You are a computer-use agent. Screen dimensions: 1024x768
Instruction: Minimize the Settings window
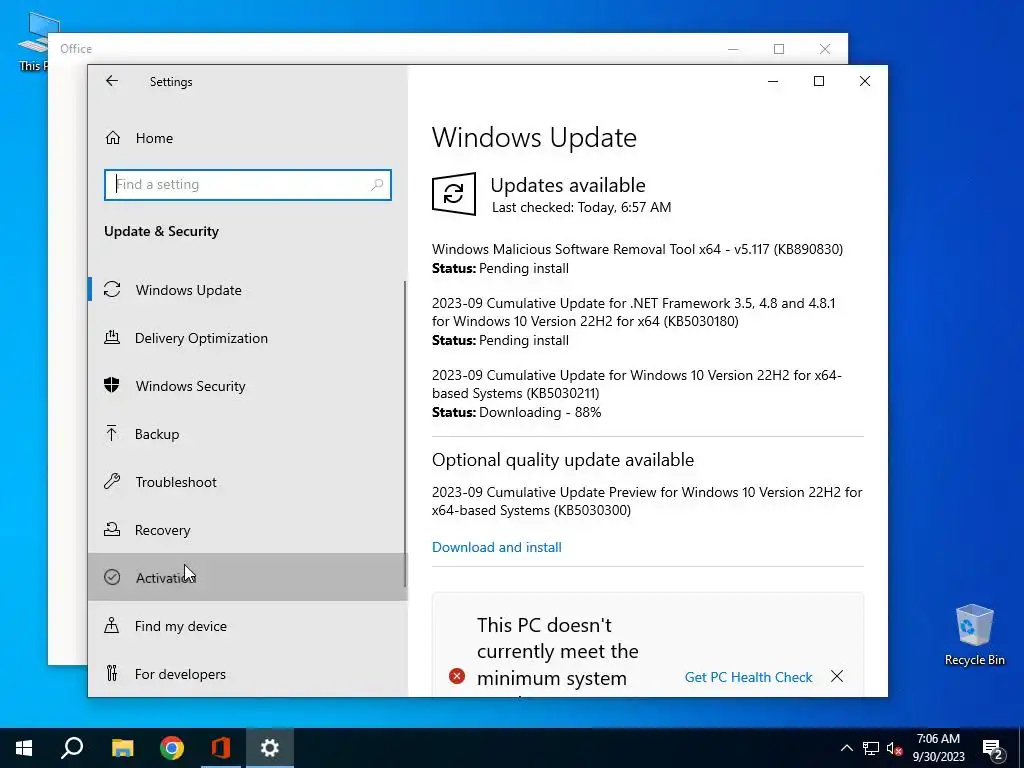point(773,81)
